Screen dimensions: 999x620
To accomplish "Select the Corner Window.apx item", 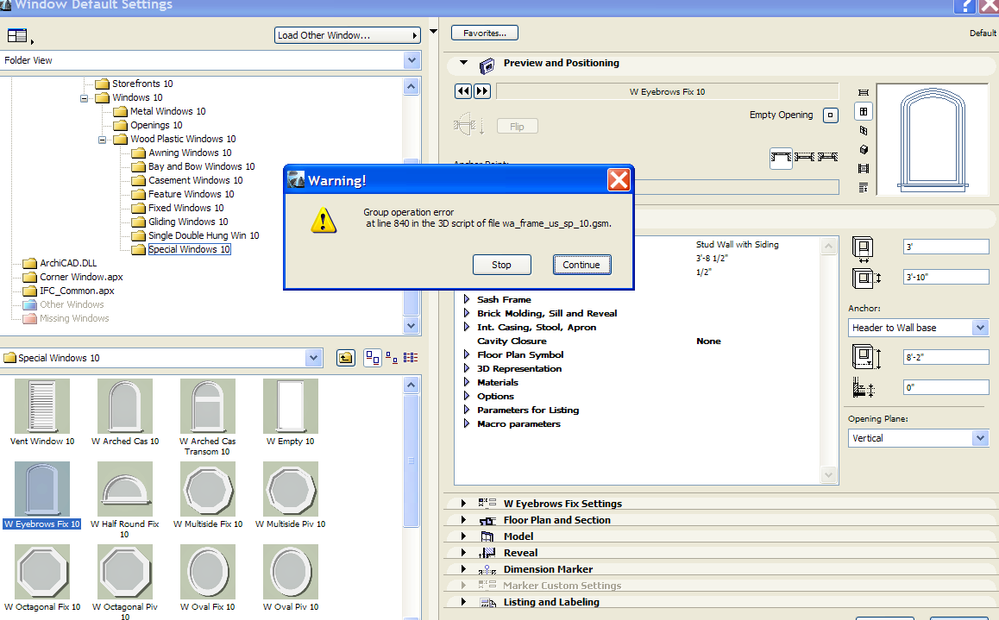I will tap(81, 277).
